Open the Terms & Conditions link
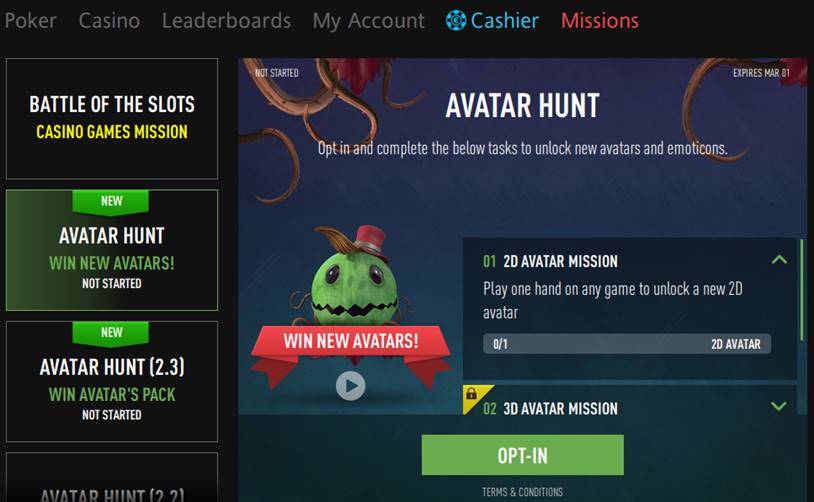Viewport: 814px width, 502px height. coord(522,492)
